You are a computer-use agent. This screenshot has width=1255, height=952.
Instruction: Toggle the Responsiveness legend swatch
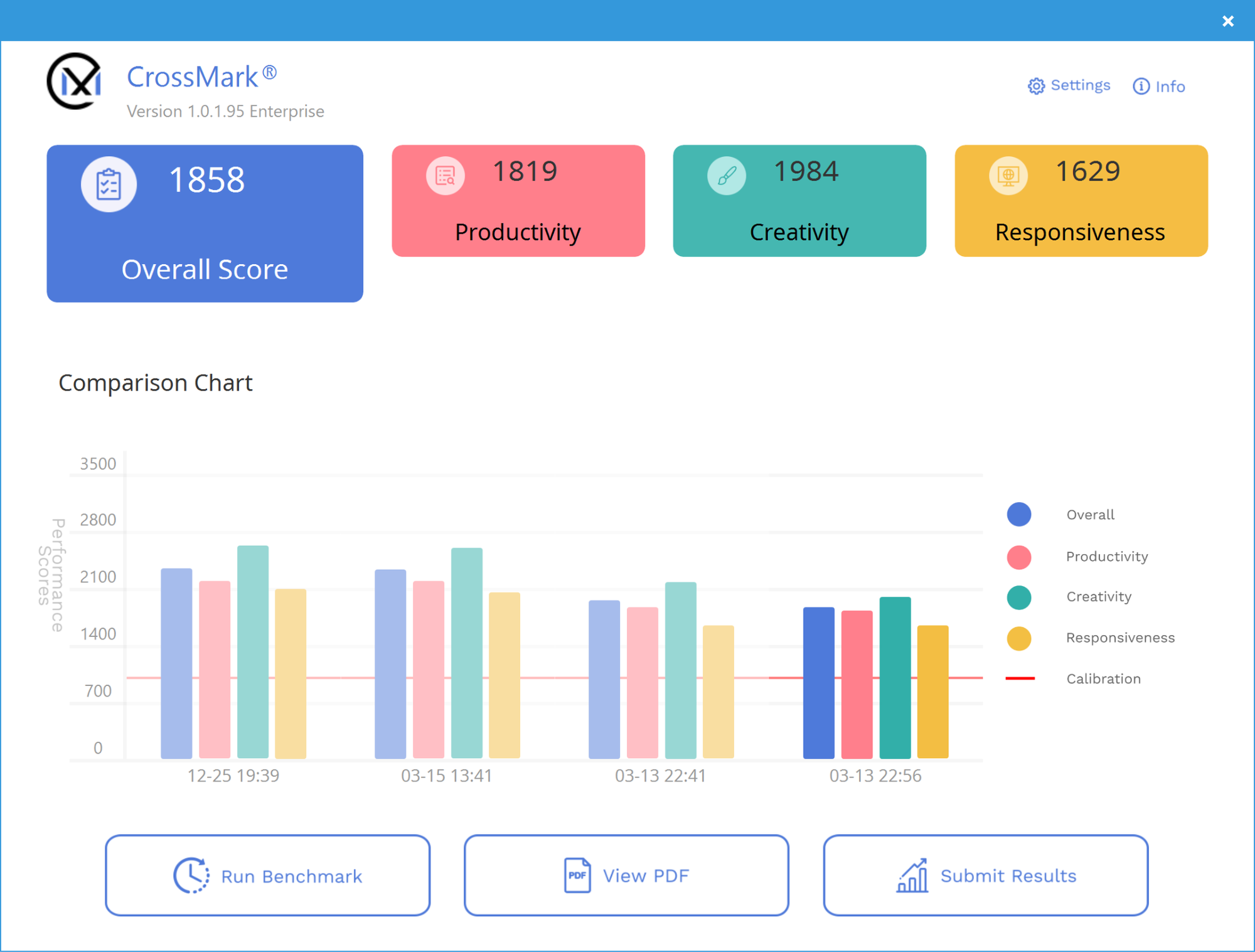click(1019, 638)
